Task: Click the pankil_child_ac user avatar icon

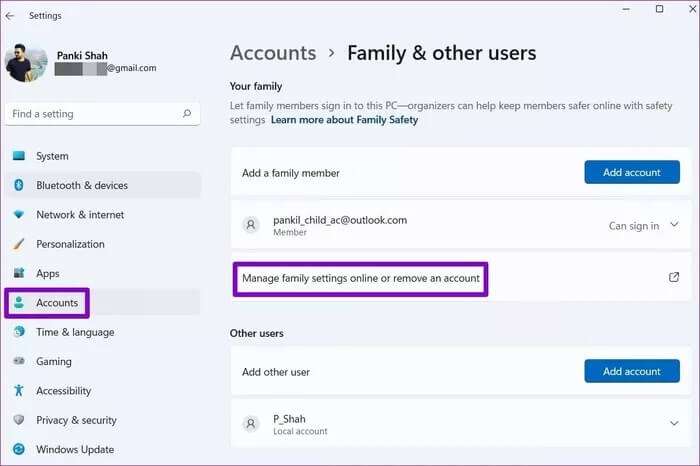Action: (x=251, y=225)
